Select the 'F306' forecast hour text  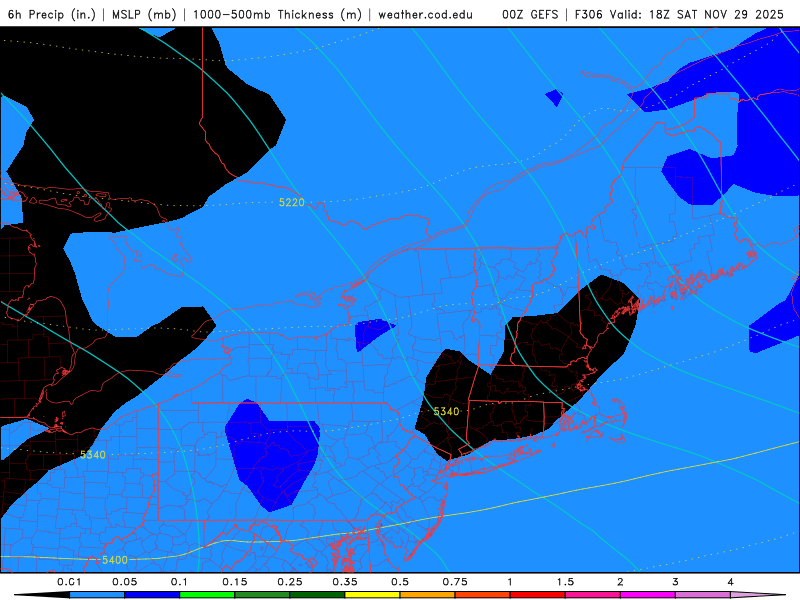588,14
